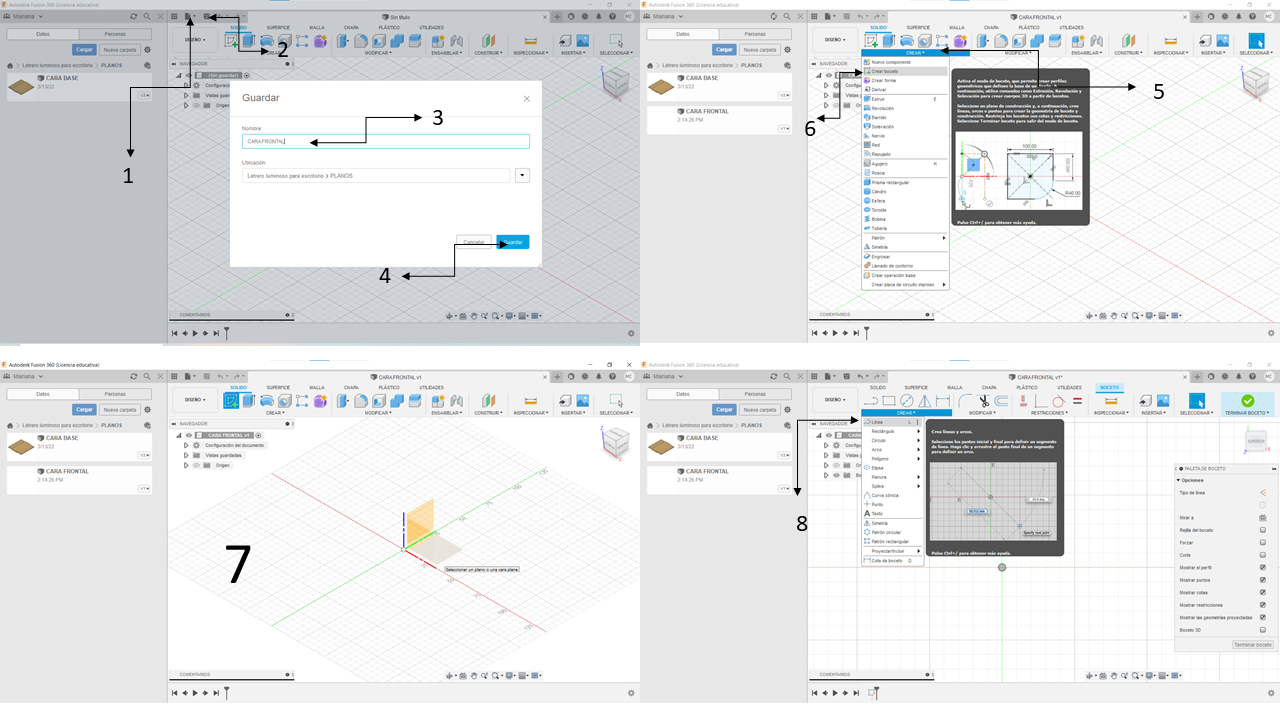1280x720 pixels.
Task: Close the Guardar dialog with the X
Action: coord(527,99)
